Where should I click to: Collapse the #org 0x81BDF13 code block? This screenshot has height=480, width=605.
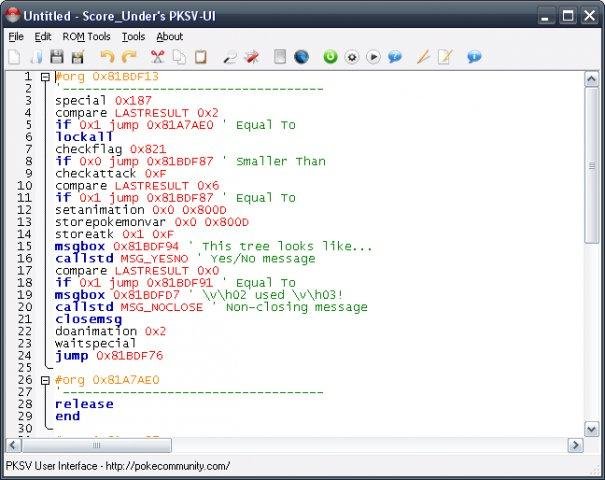[46, 77]
